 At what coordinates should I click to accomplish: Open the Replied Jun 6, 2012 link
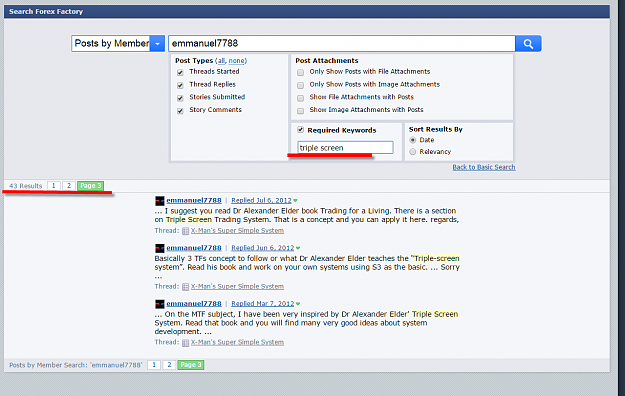tap(263, 248)
